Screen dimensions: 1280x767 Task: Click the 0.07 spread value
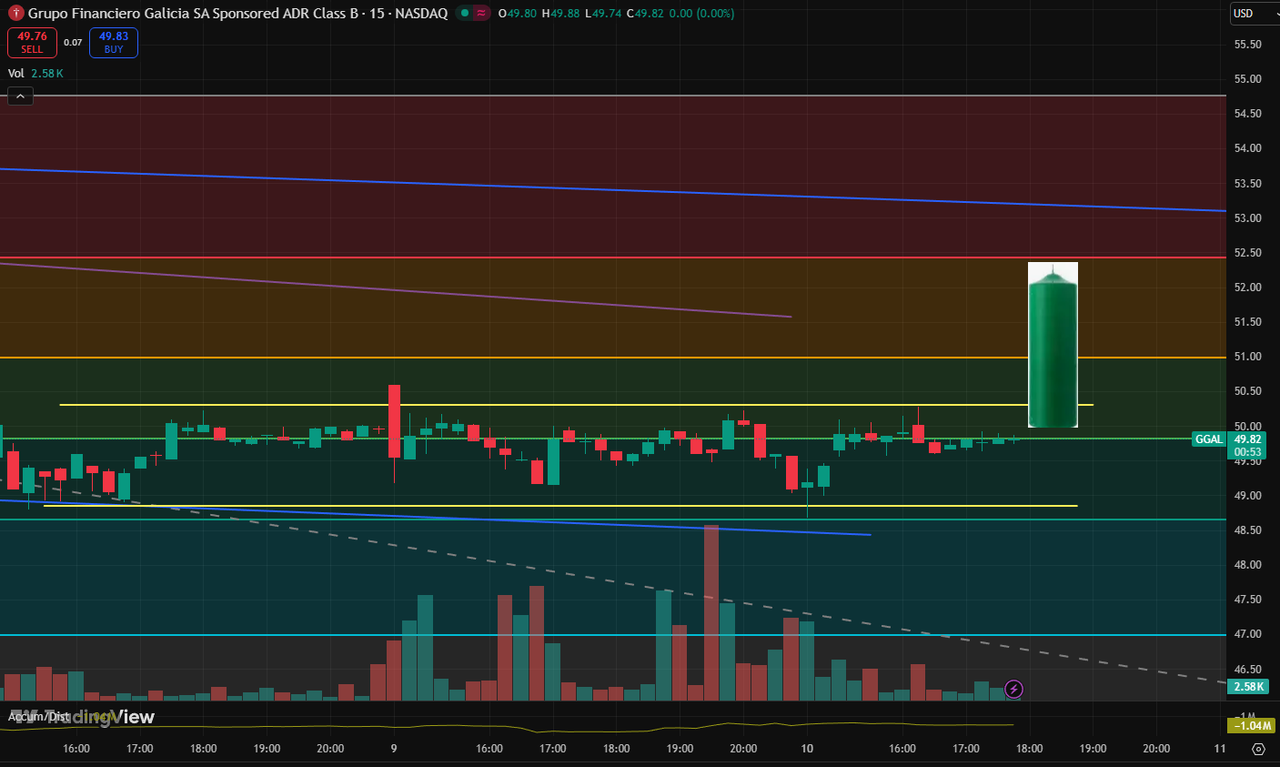(x=73, y=42)
